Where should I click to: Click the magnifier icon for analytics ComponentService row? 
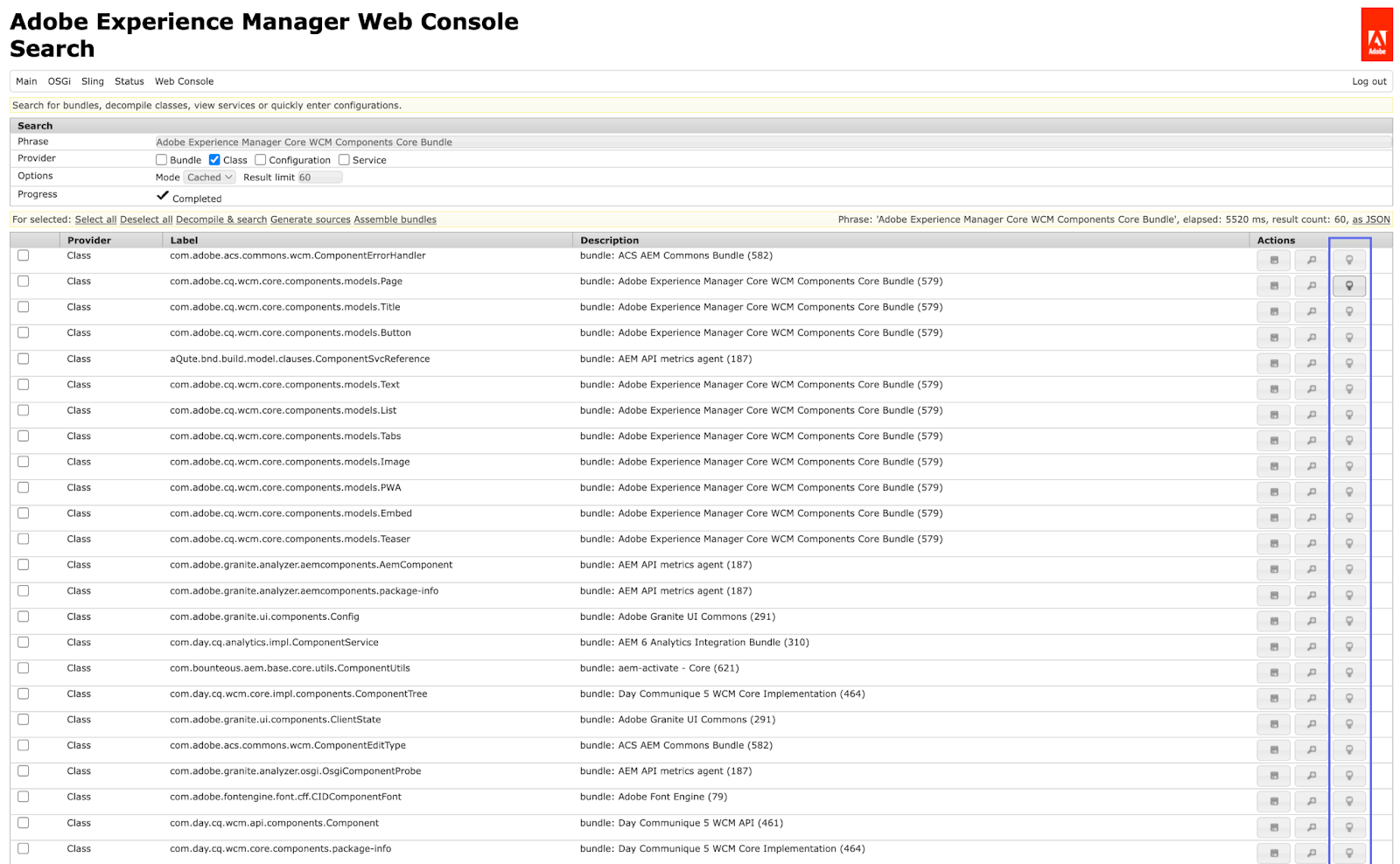click(1311, 647)
